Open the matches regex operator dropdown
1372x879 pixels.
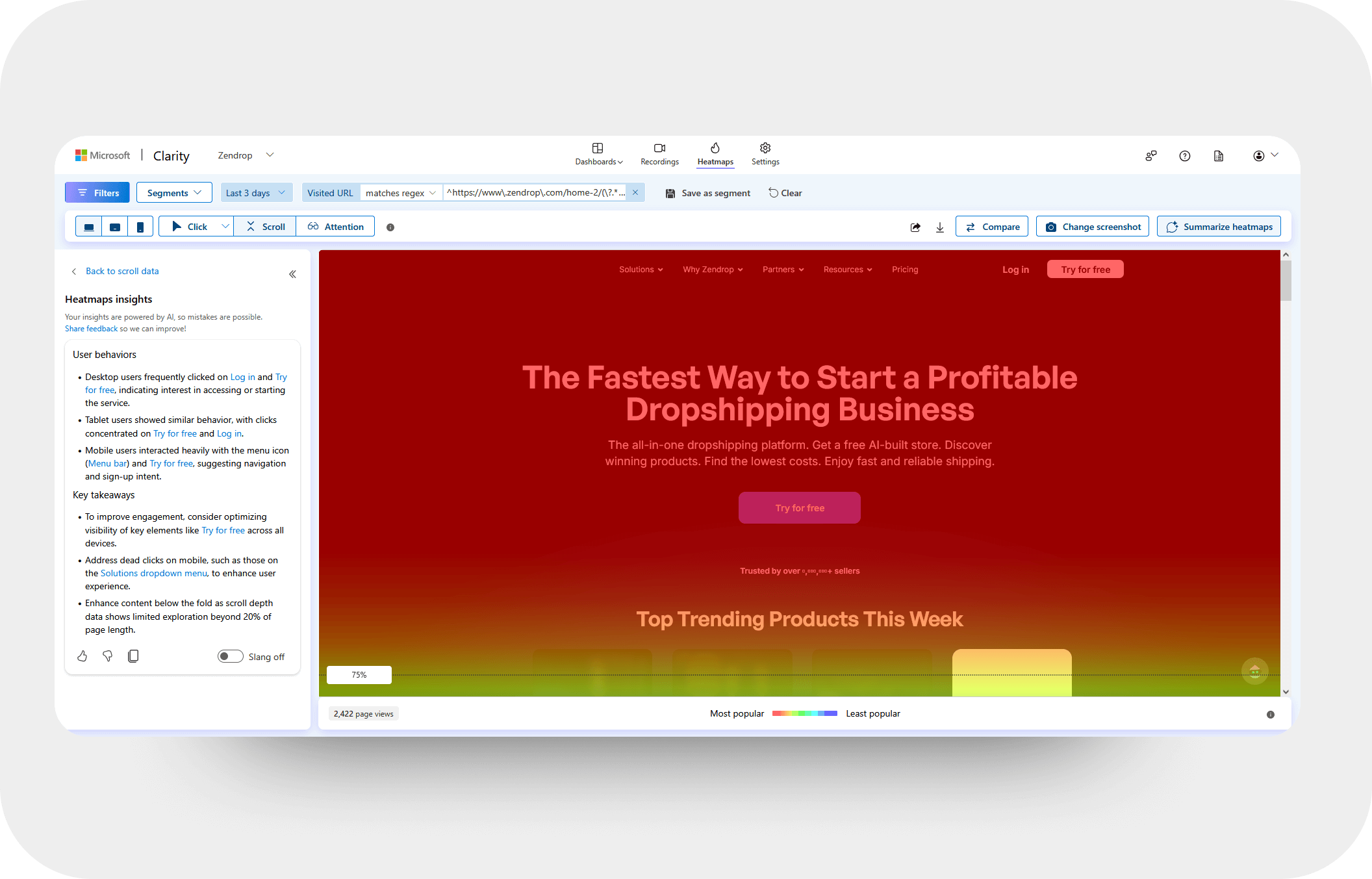click(401, 193)
